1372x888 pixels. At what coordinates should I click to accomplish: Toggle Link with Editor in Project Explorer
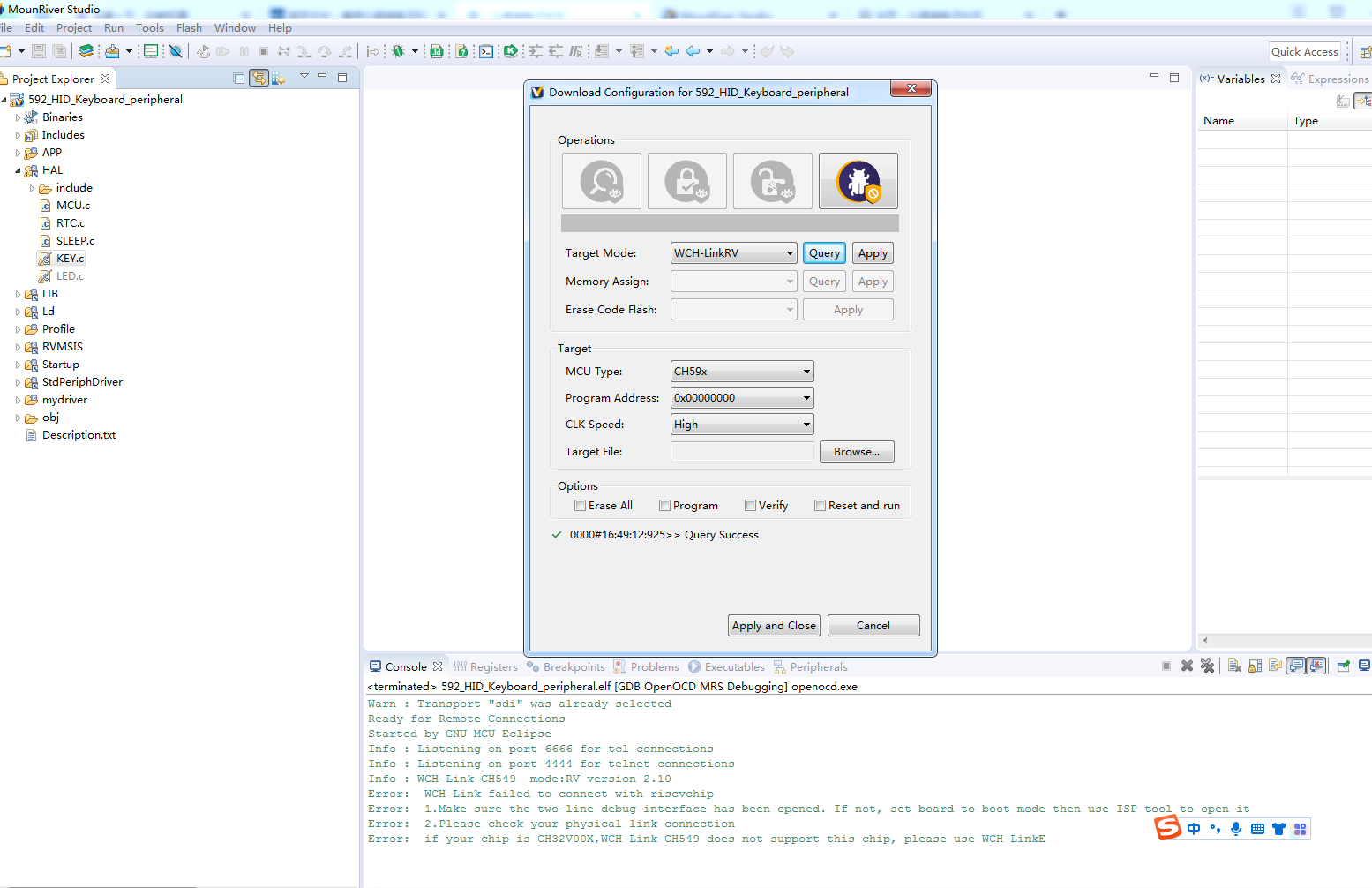click(x=259, y=78)
